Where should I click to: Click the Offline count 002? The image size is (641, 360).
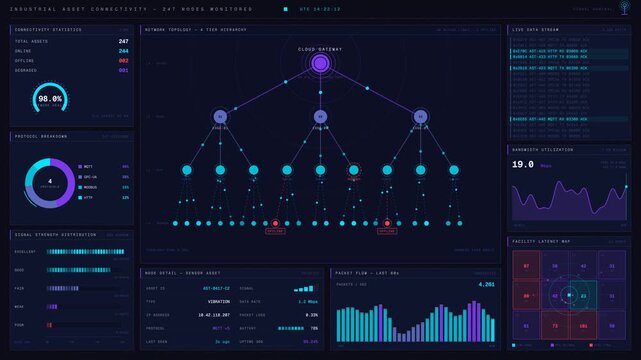coord(123,60)
